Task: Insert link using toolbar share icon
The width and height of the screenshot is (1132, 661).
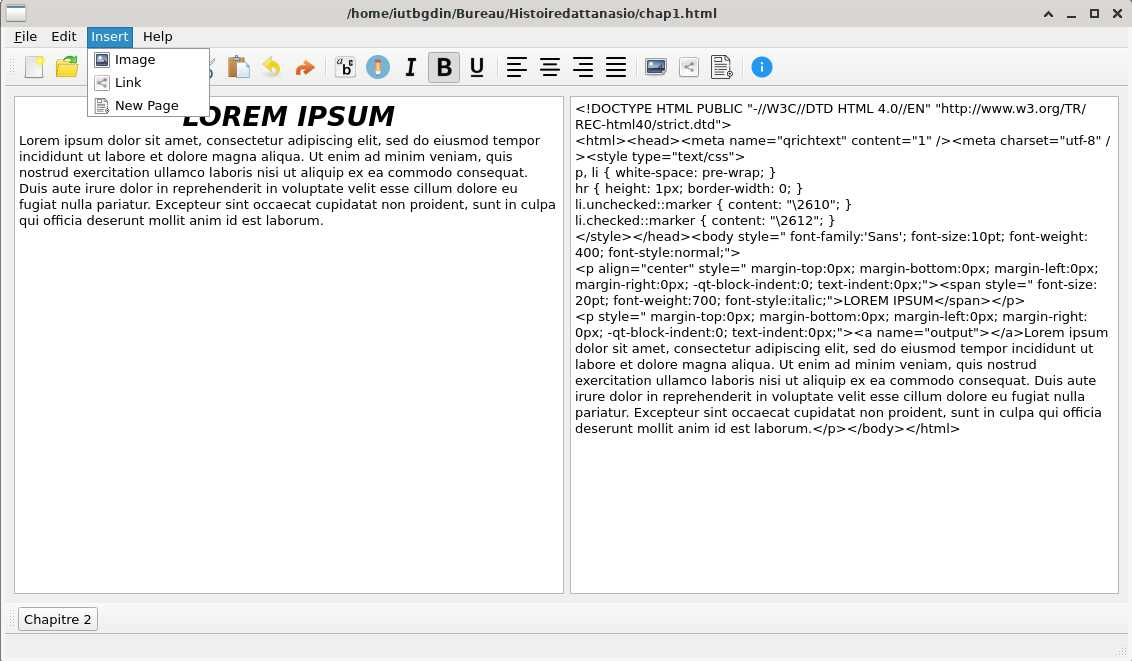Action: pos(689,67)
